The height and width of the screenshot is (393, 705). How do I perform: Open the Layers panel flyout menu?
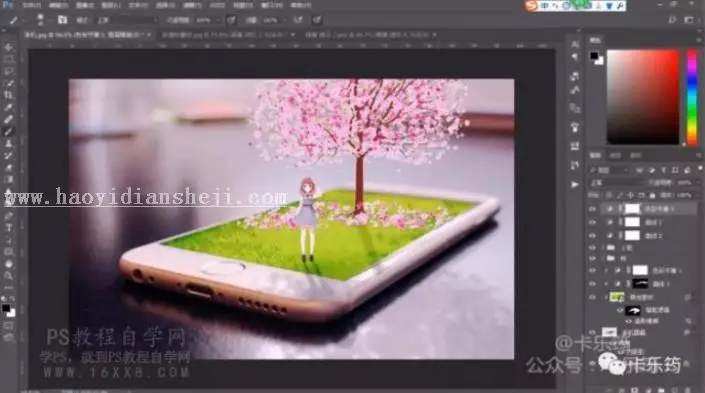[699, 155]
